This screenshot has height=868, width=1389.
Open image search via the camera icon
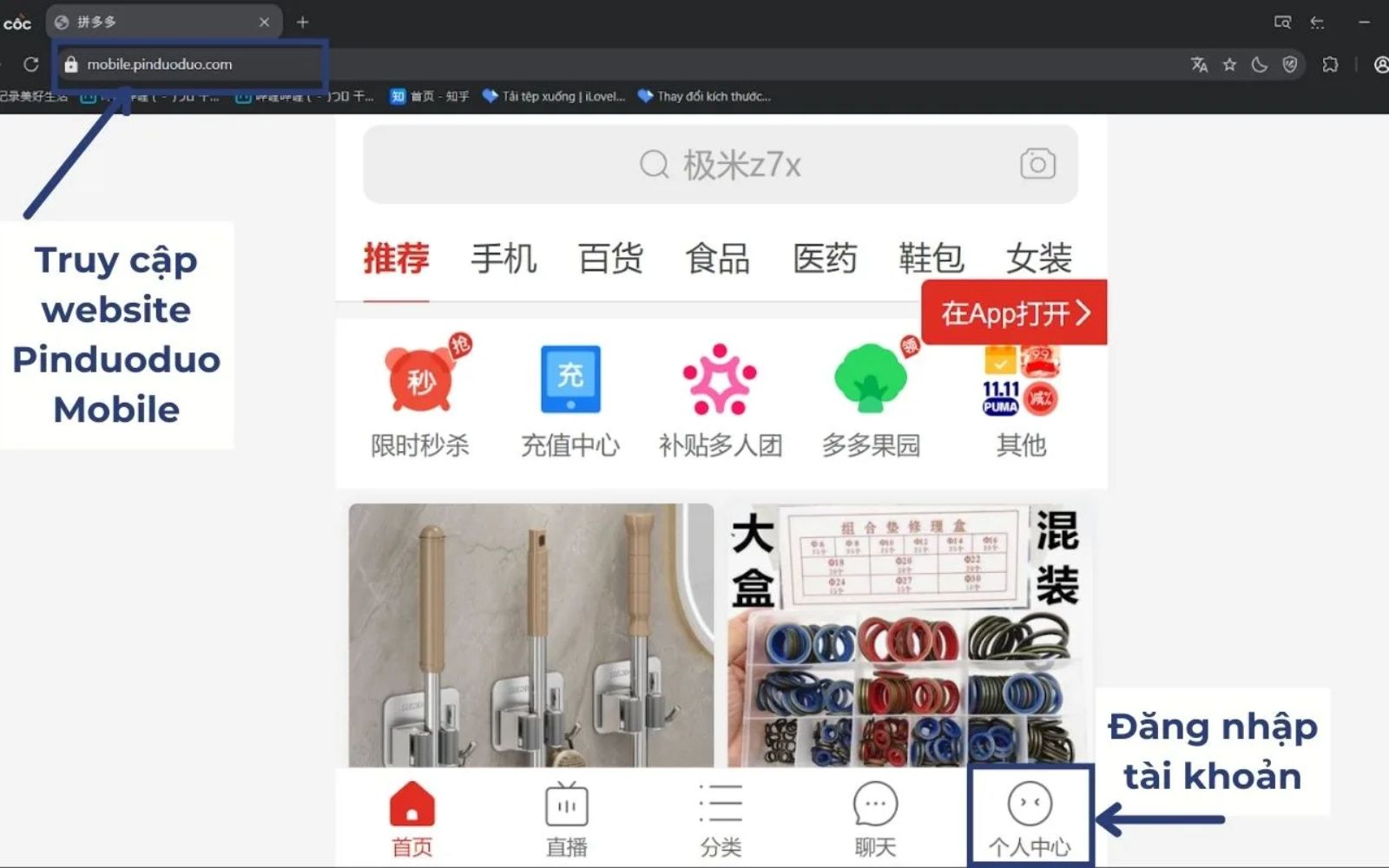point(1037,163)
